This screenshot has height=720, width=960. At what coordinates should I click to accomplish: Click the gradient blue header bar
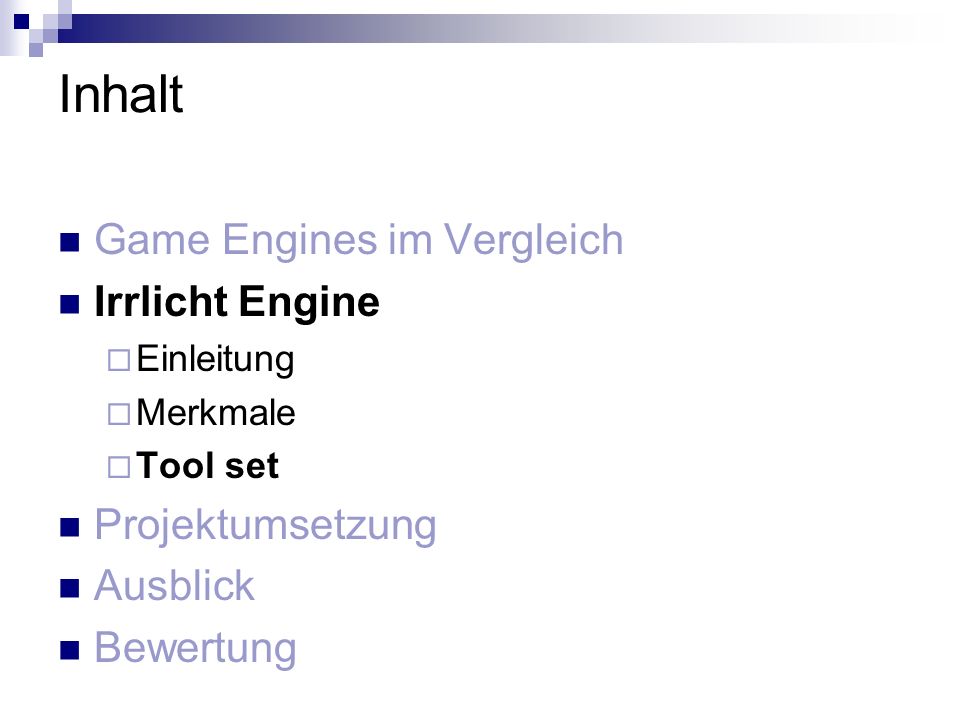click(x=490, y=28)
